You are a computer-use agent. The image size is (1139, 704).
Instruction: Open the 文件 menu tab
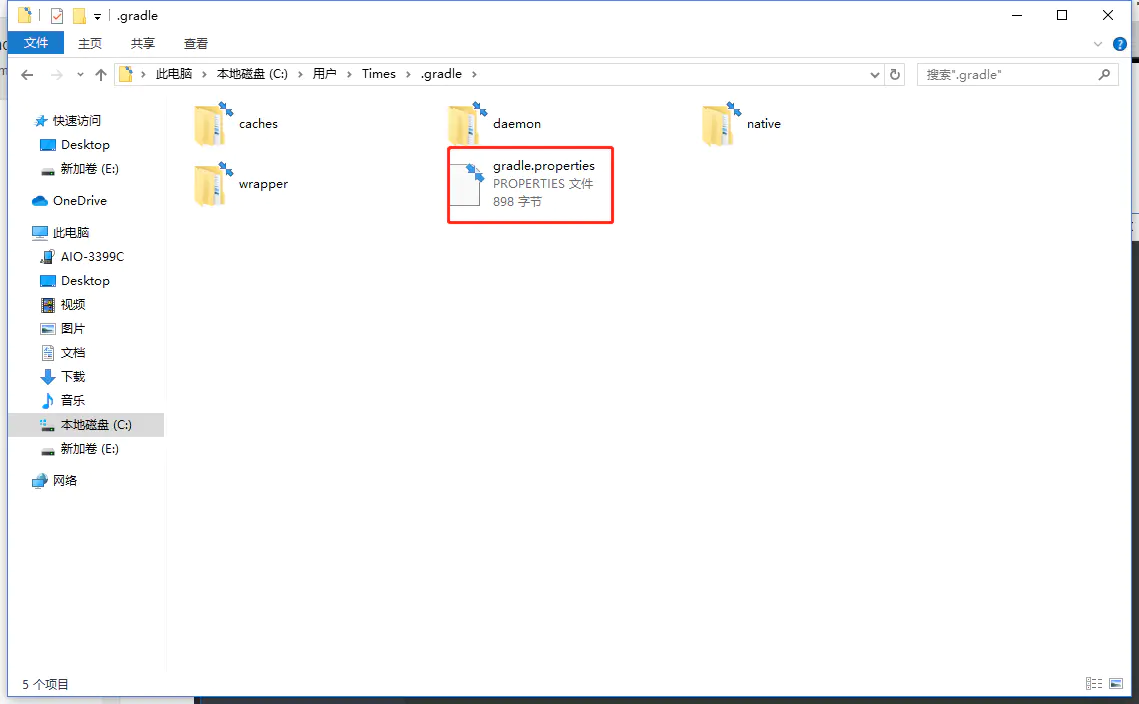point(36,43)
